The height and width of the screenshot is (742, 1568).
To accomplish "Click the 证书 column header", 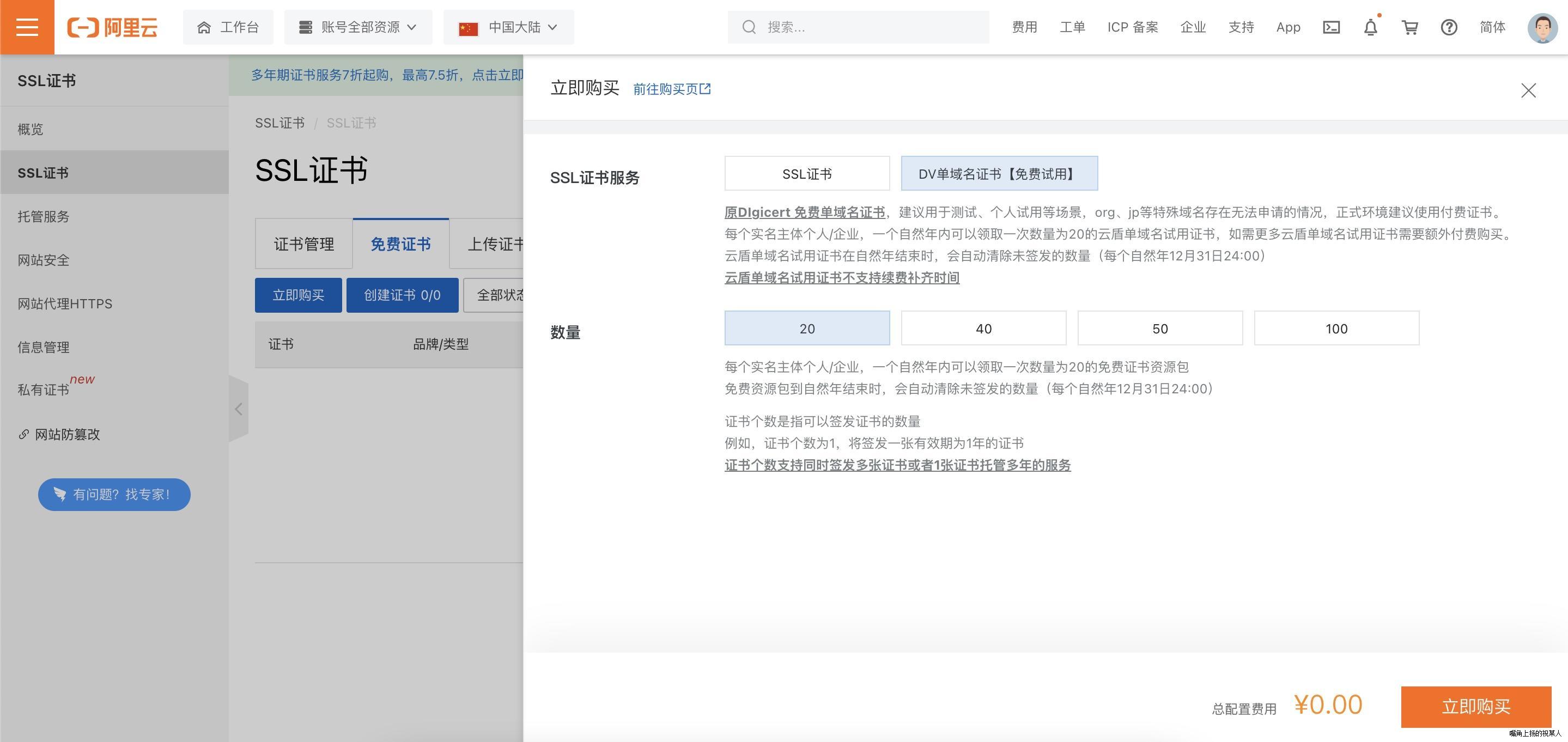I will click(x=281, y=344).
